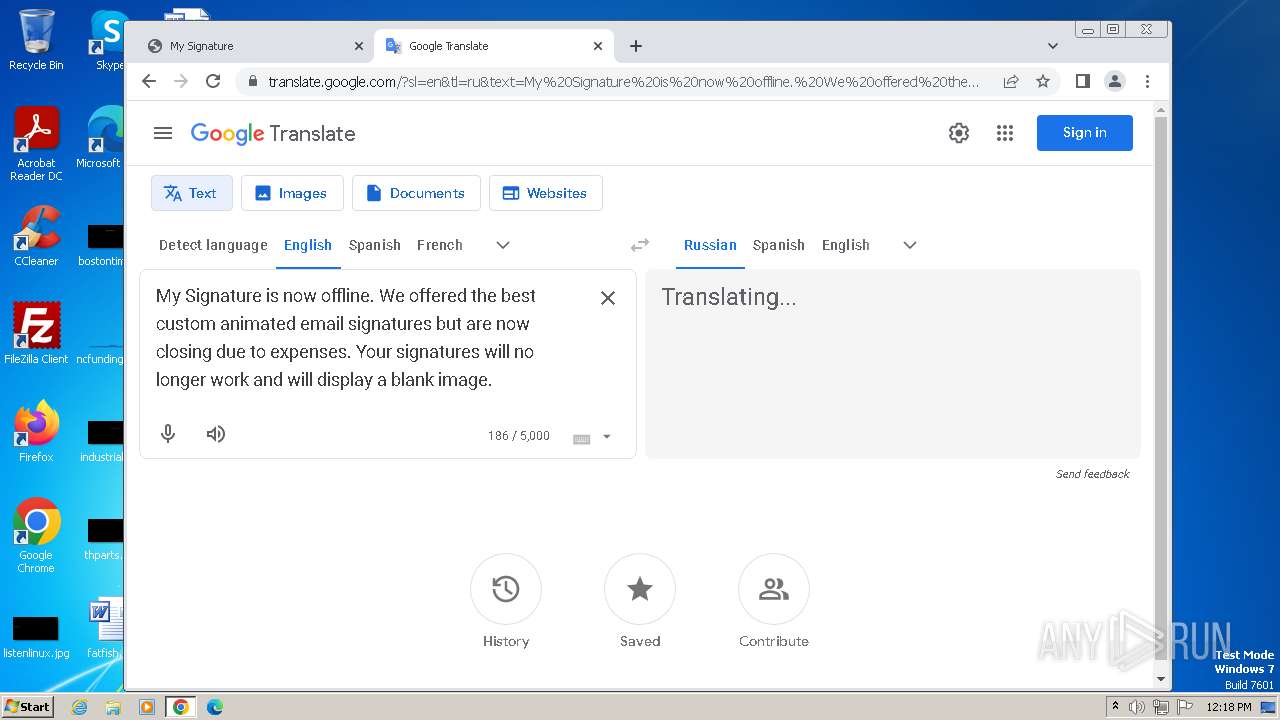The image size is (1280, 720).
Task: Go forward in browser history
Action: (x=181, y=82)
